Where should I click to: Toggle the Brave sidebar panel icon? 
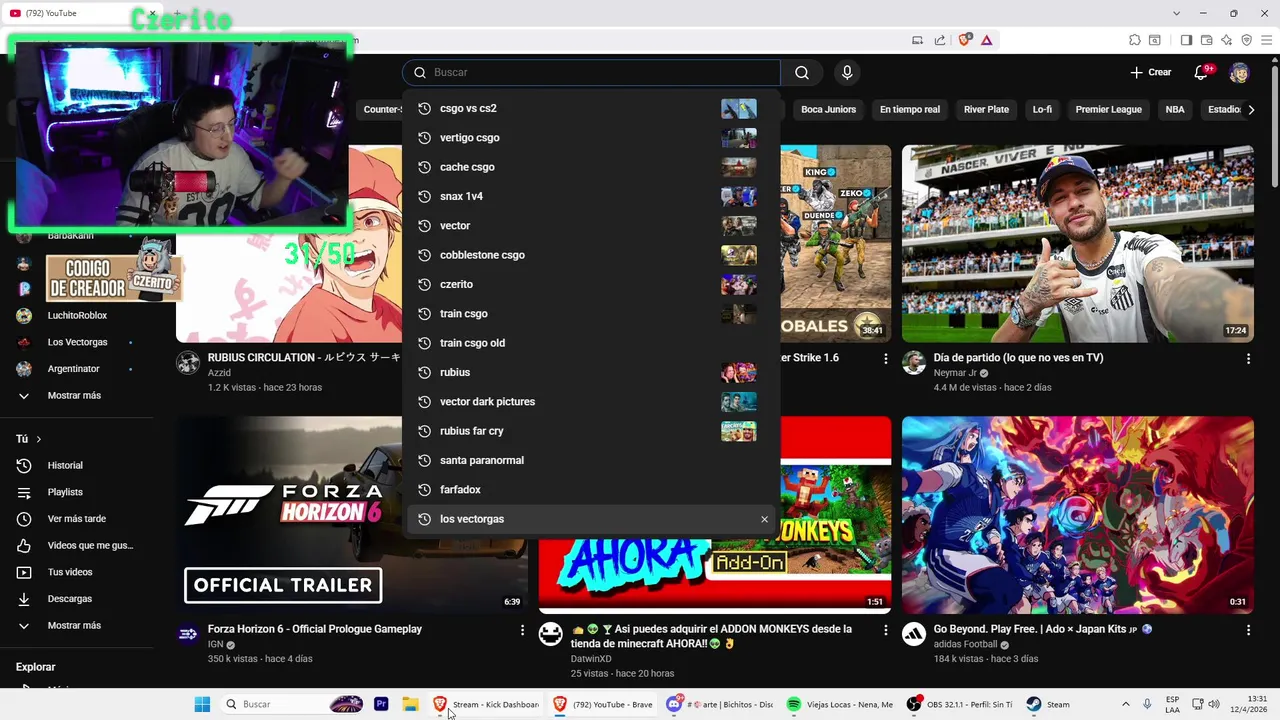click(x=1186, y=40)
